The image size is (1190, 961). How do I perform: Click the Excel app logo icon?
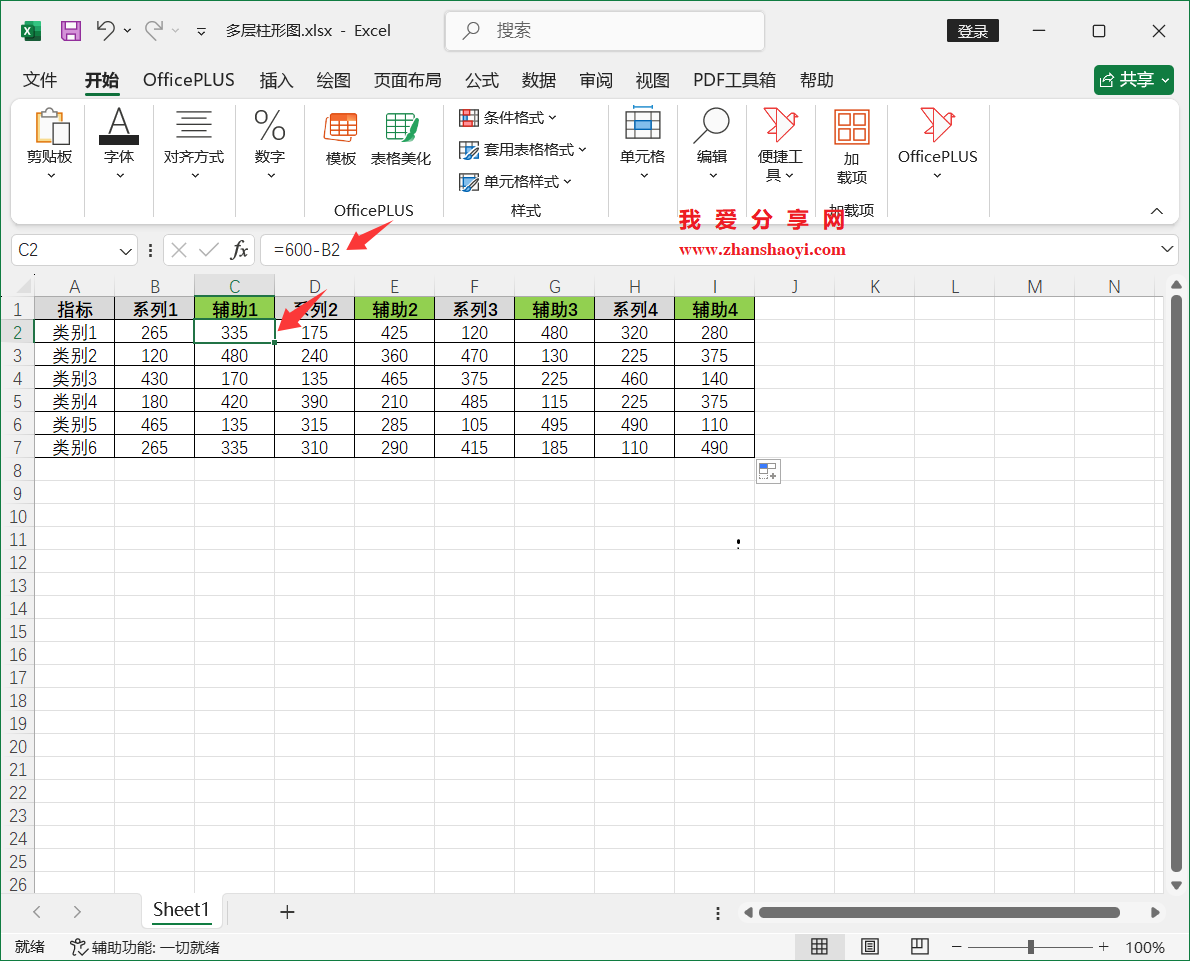click(30, 31)
